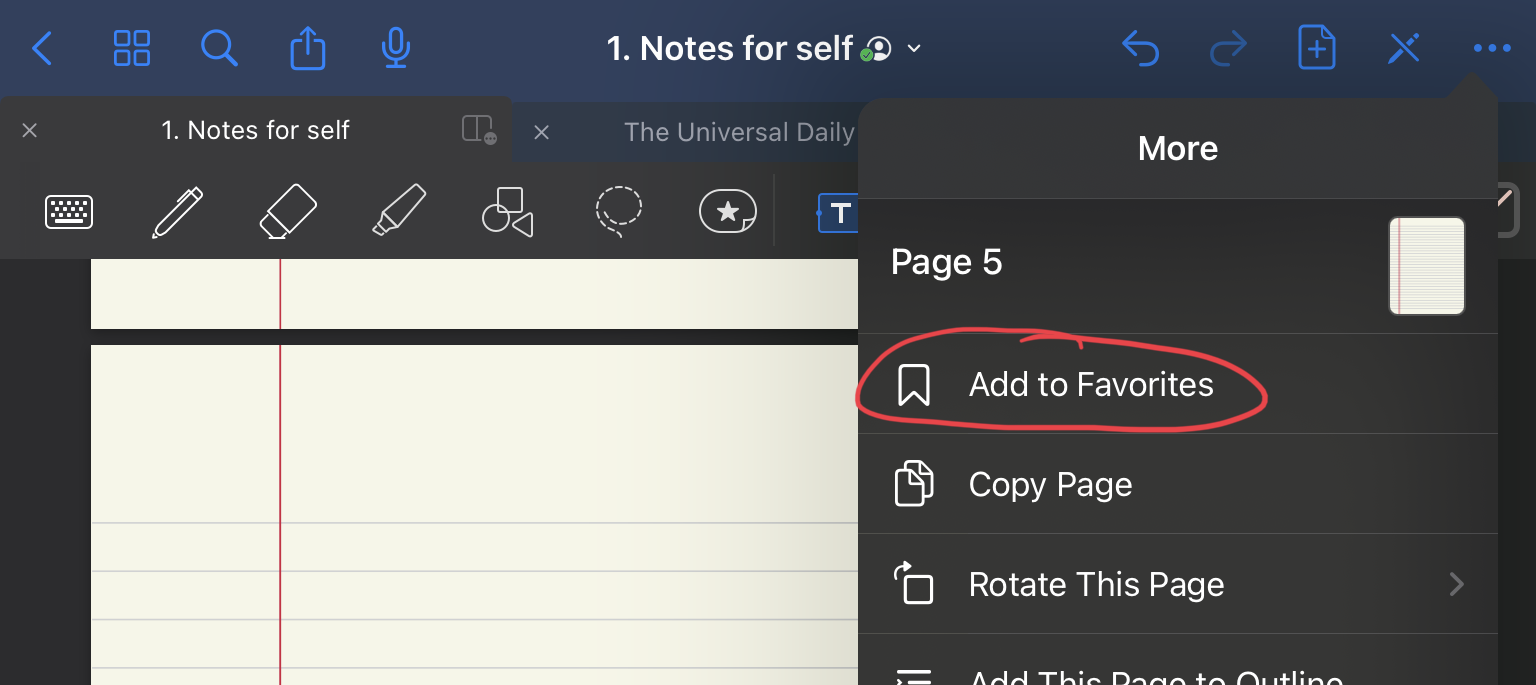Toggle Add to Favorites bookmark

[x=1090, y=385]
